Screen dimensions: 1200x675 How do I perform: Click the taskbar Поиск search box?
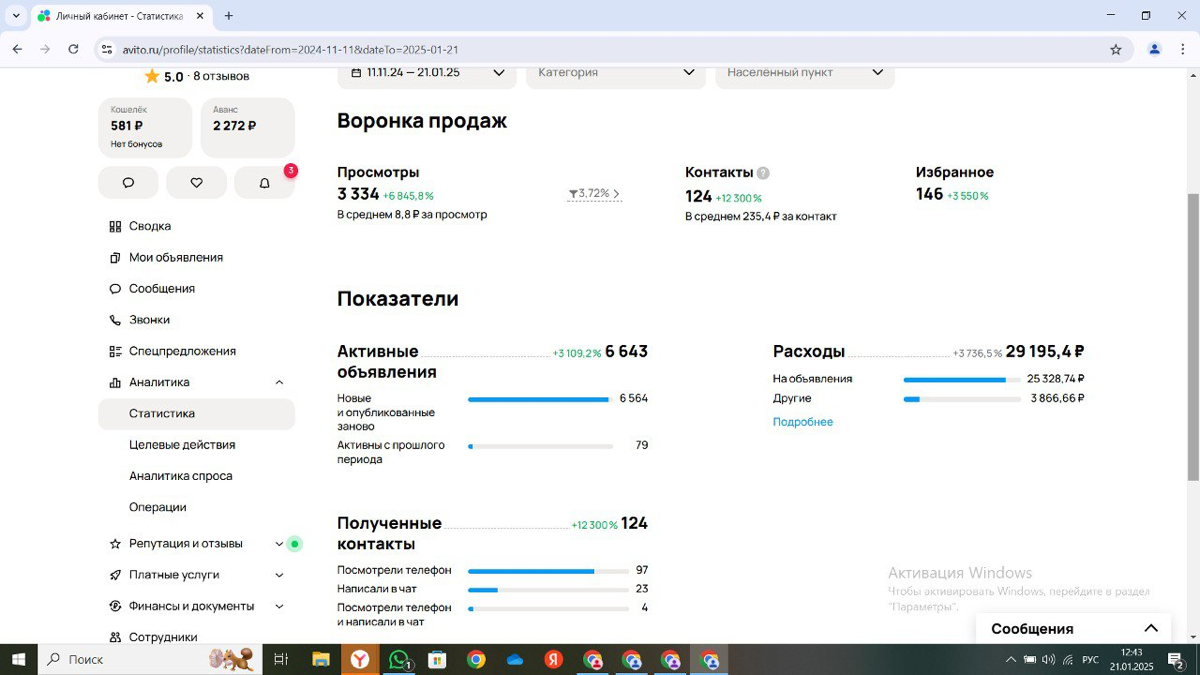click(x=150, y=660)
